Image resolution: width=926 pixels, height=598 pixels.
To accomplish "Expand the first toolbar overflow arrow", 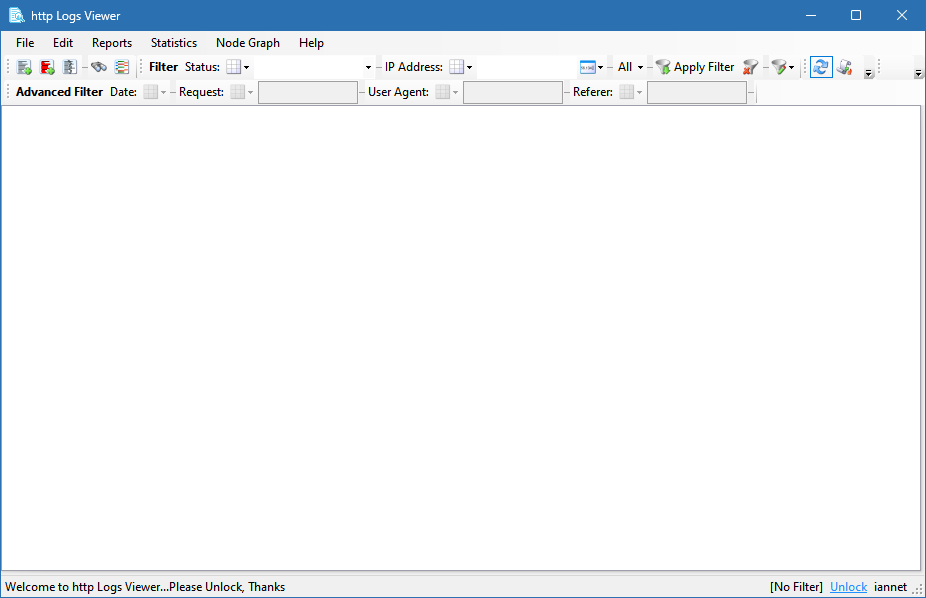I will 868,73.
